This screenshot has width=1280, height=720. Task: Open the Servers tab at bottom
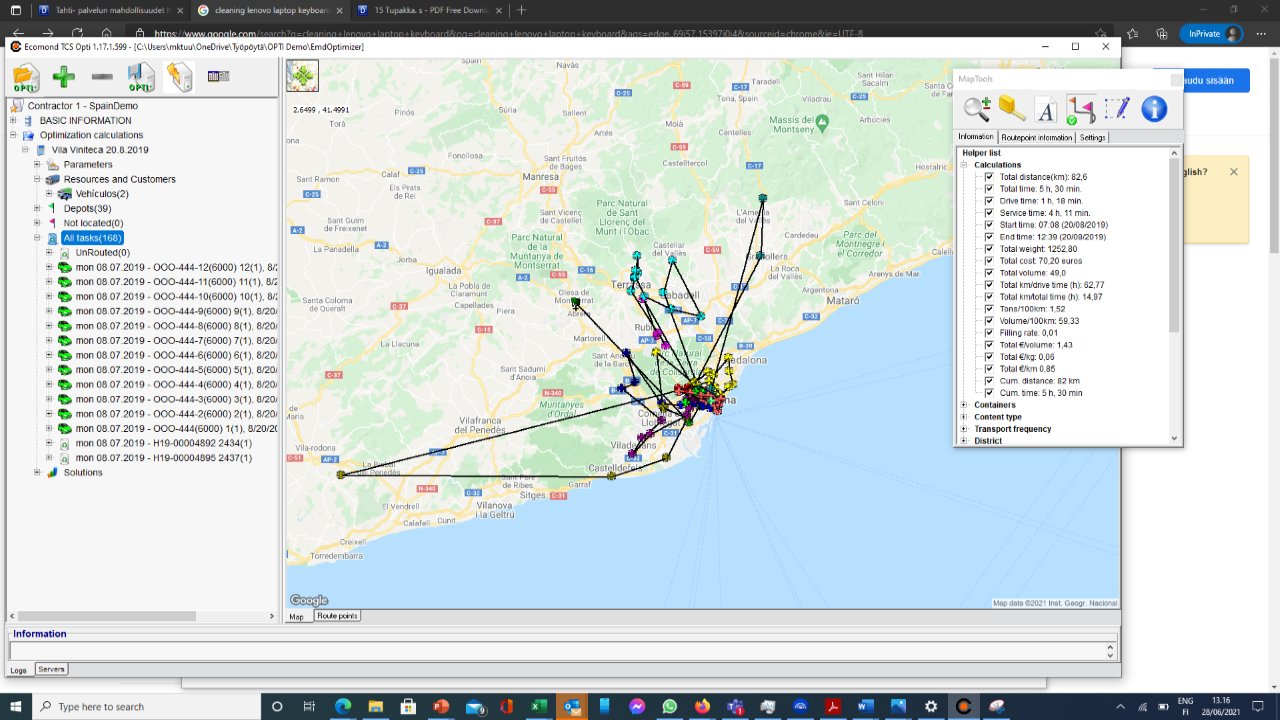pos(51,669)
